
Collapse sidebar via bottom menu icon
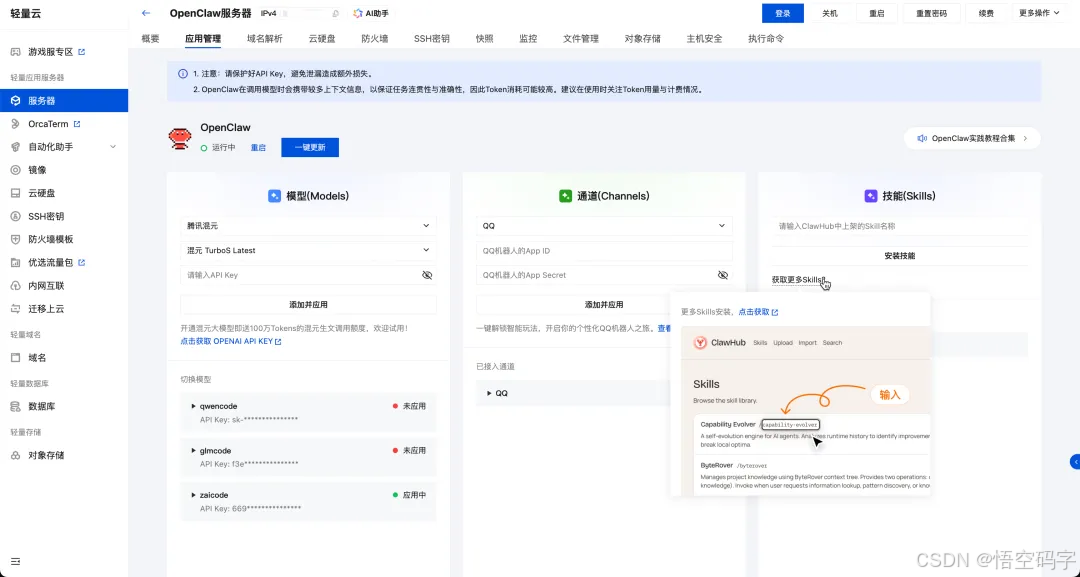(15, 561)
